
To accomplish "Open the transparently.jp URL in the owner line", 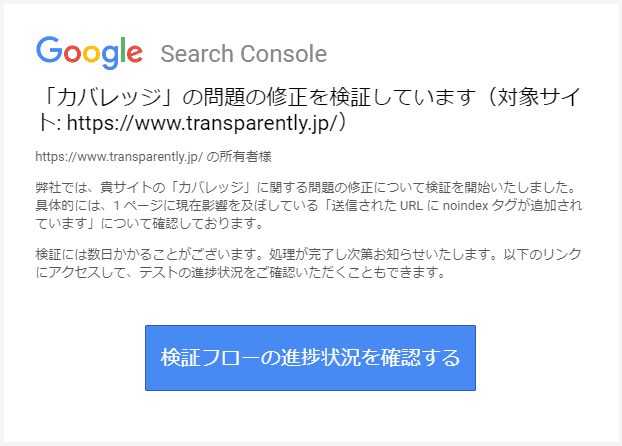I will pyautogui.click(x=119, y=157).
